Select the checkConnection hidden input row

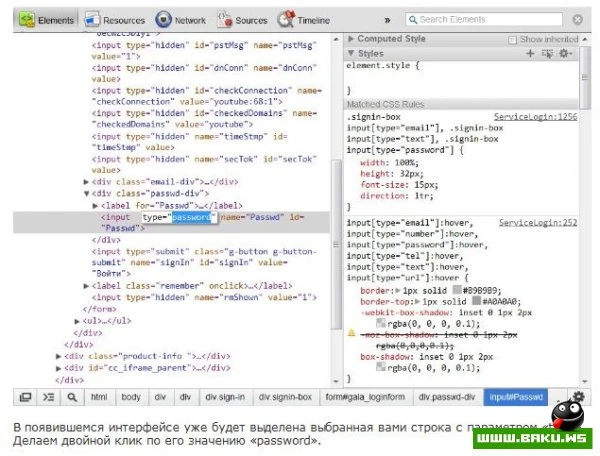[x=207, y=96]
